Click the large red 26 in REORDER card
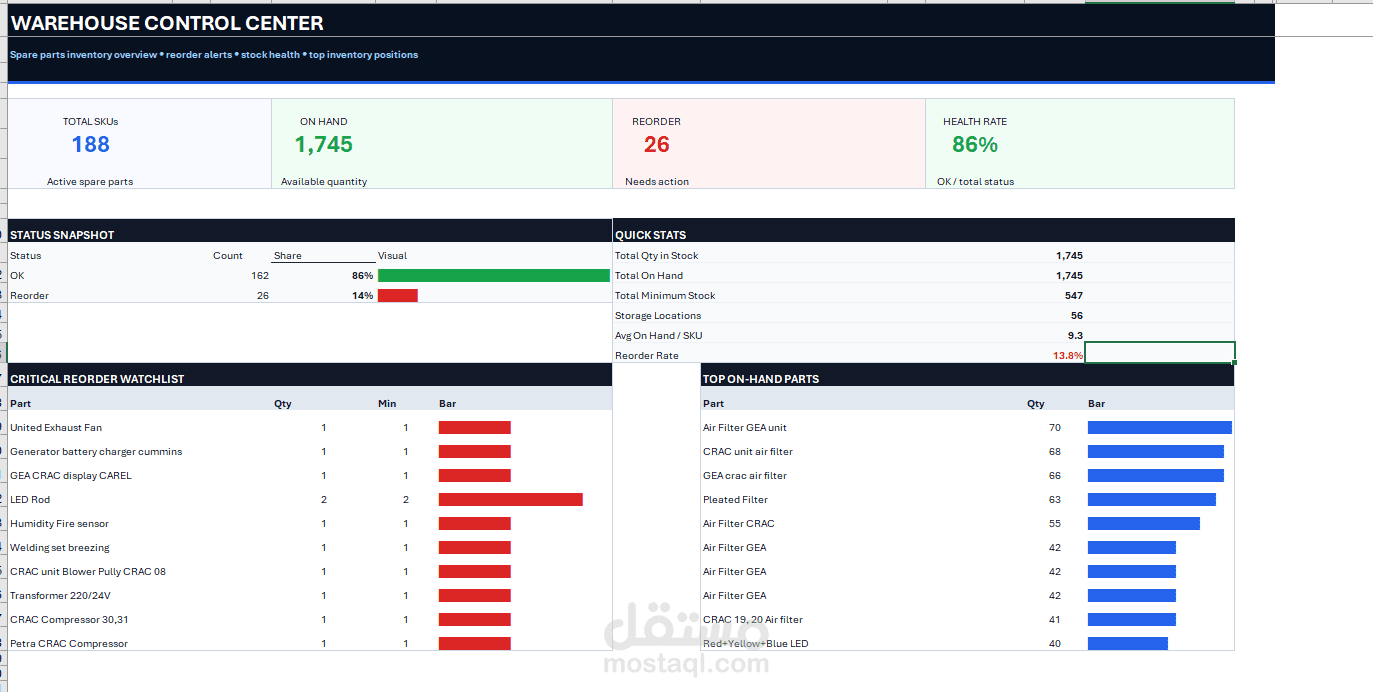1373x692 pixels. click(x=656, y=144)
